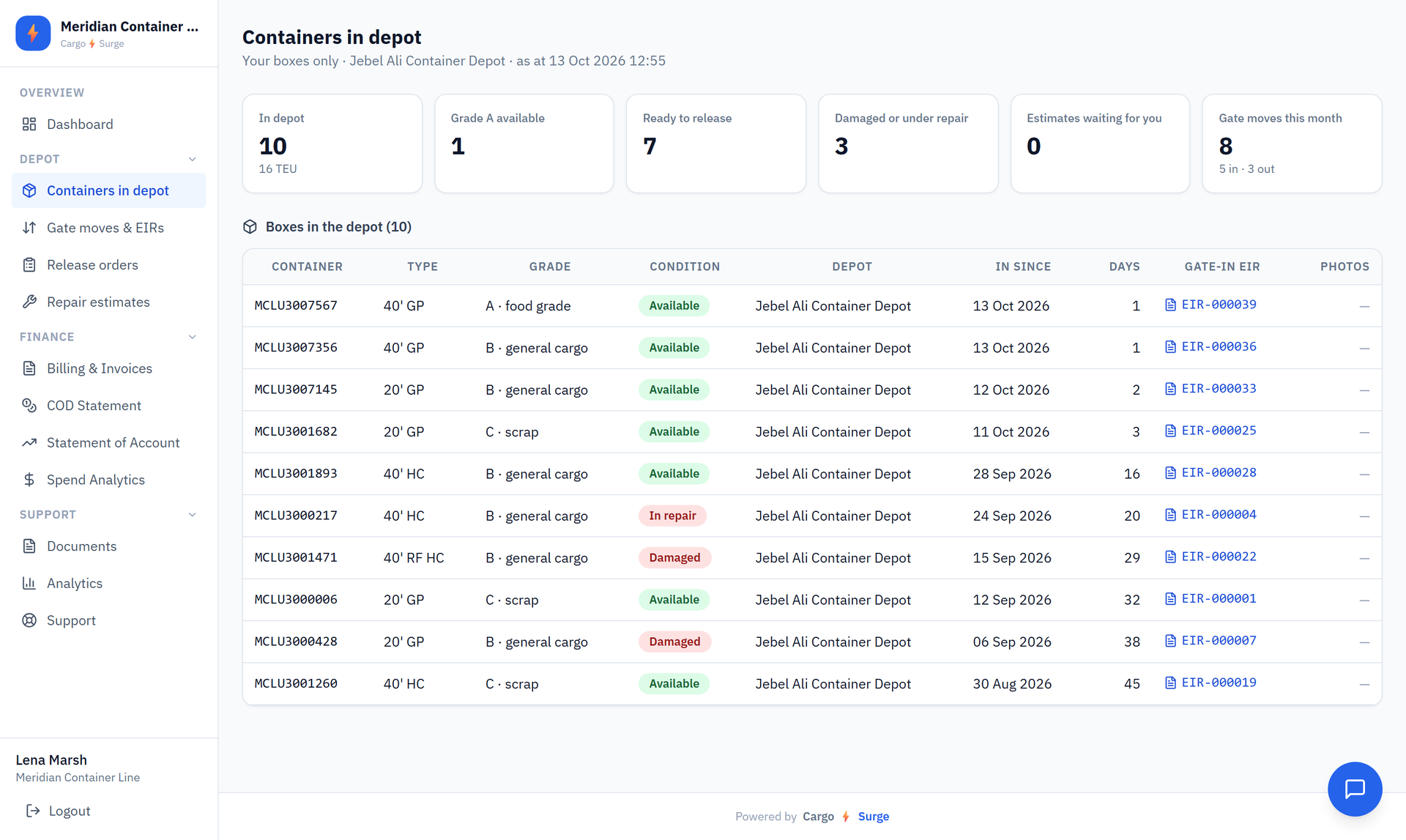1406x840 pixels.
Task: Click the document icon next to EIR-000022
Action: (x=1170, y=557)
